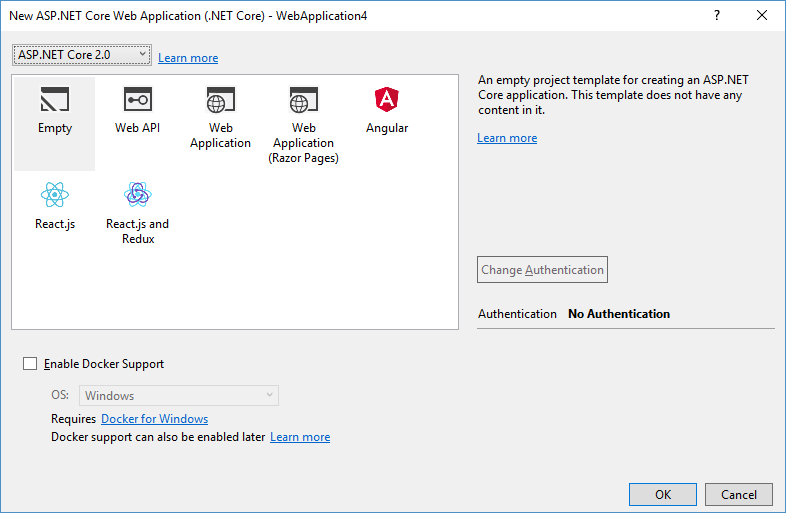The height and width of the screenshot is (513, 786).
Task: Pick the Web Application template icon
Action: point(221,99)
